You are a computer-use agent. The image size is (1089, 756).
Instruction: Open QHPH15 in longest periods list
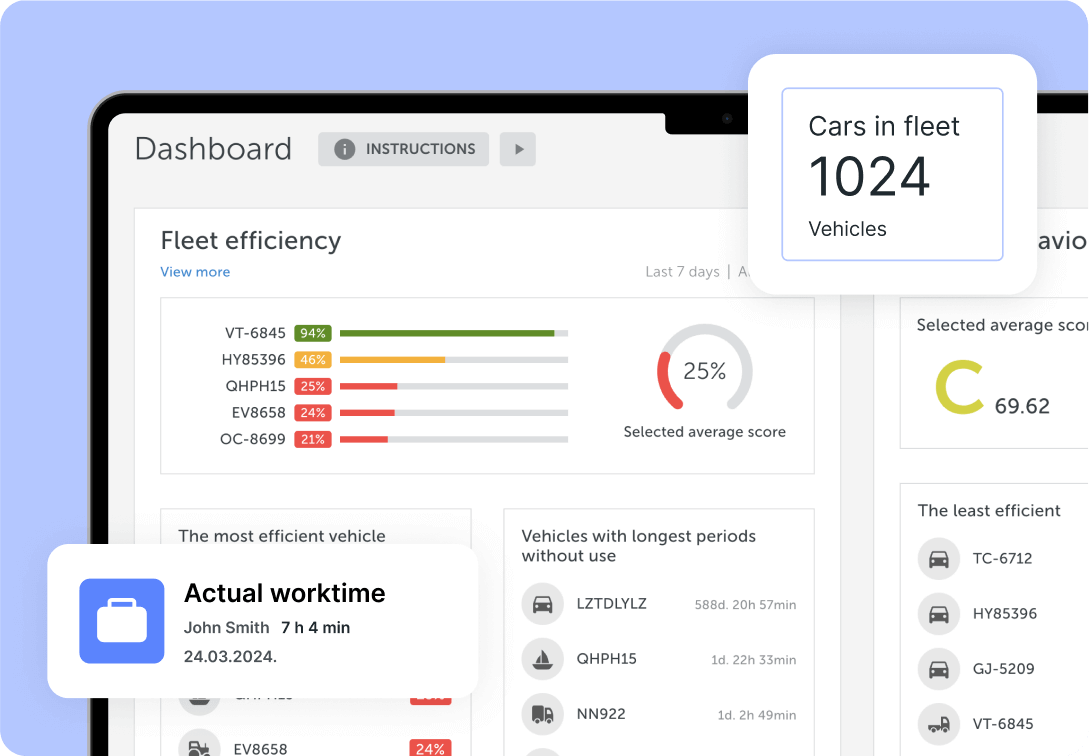click(x=606, y=659)
